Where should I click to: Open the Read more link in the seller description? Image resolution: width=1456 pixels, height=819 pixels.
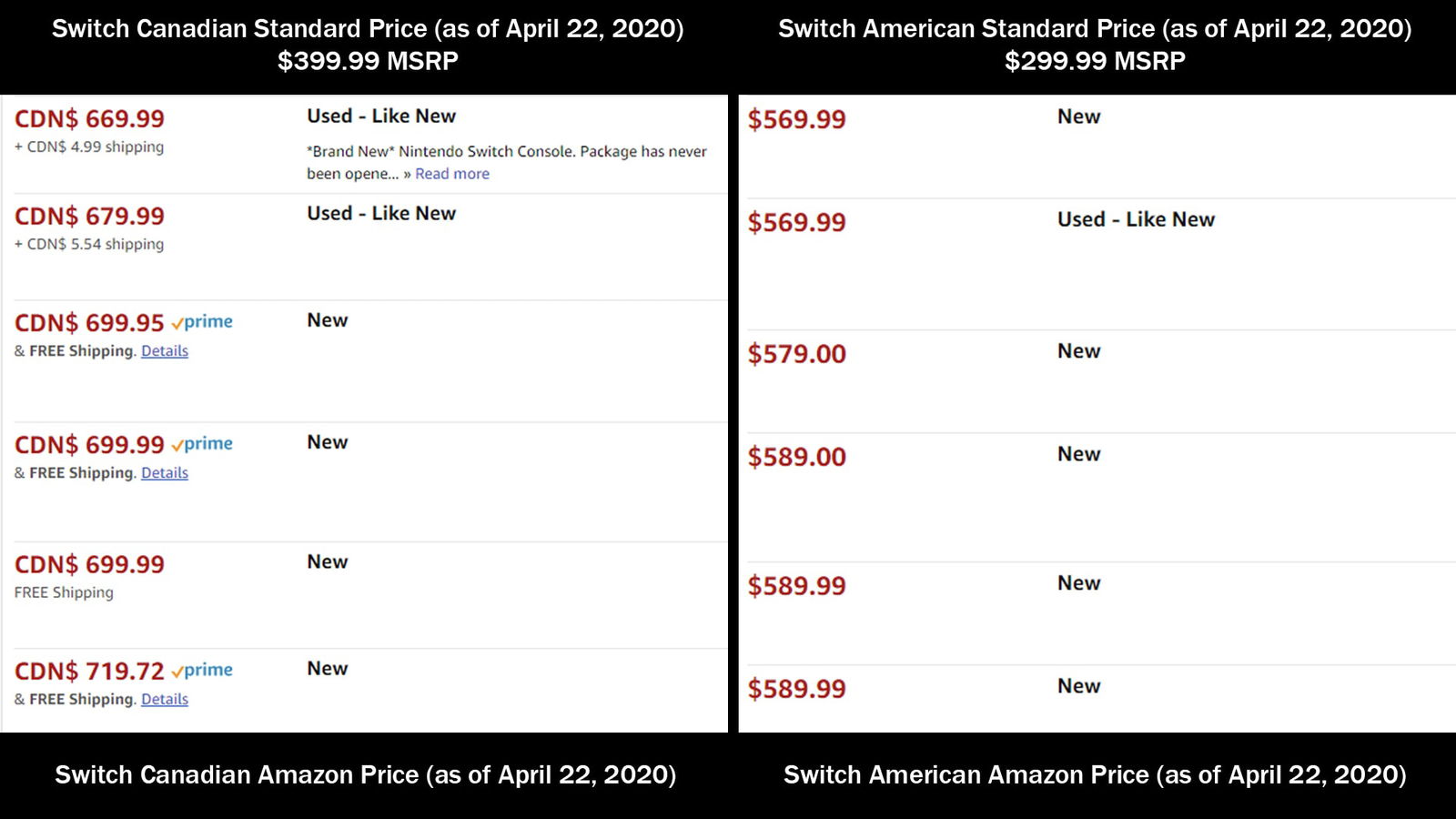tap(452, 174)
